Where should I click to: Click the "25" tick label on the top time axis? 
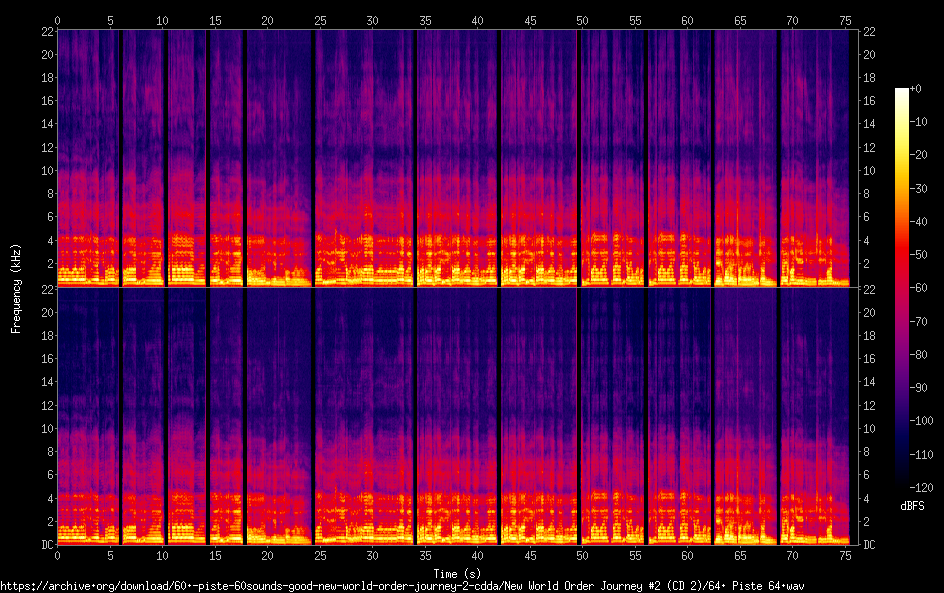click(x=320, y=20)
